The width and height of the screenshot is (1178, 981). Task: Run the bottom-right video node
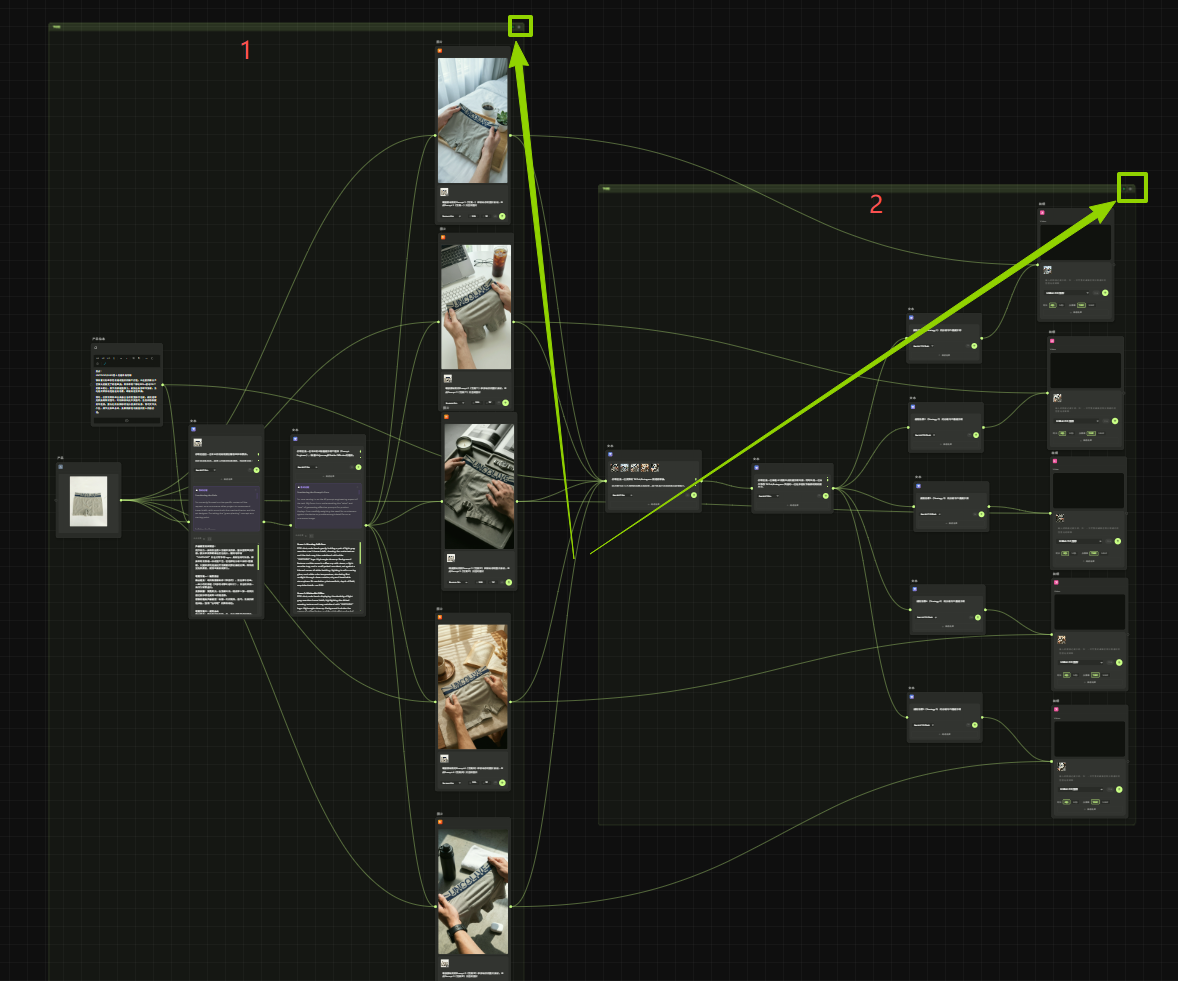pos(1117,788)
